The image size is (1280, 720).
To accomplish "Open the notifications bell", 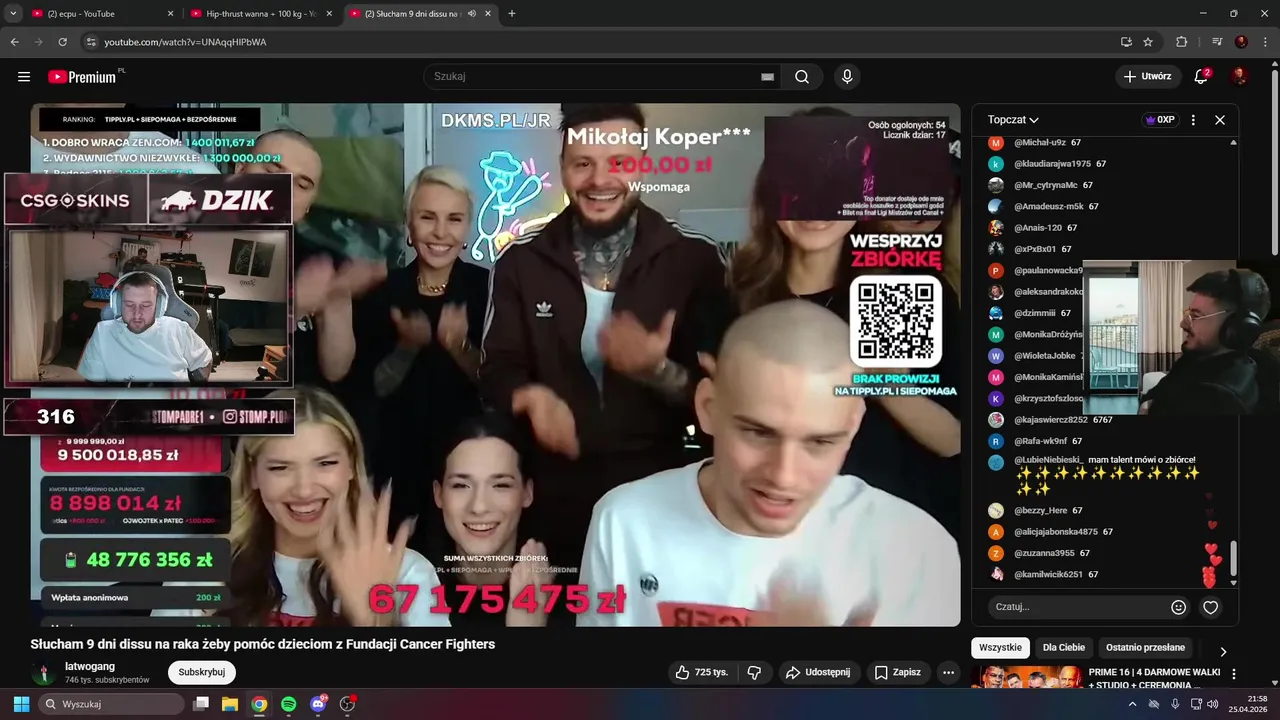I will click(x=1202, y=77).
